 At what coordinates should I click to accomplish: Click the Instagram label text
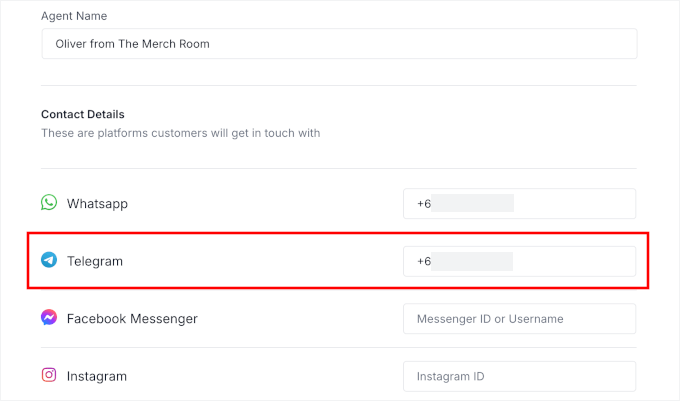[x=97, y=376]
